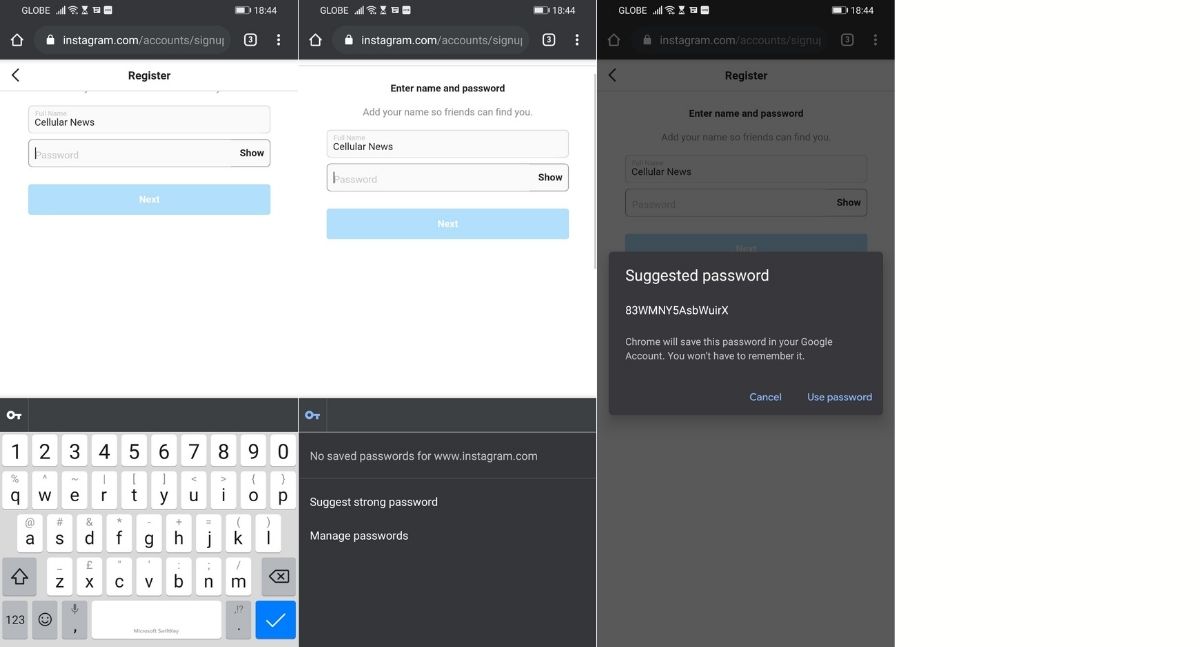Viewport: 1200px width, 647px height.
Task: Click the Next button in first screen
Action: pyautogui.click(x=149, y=199)
